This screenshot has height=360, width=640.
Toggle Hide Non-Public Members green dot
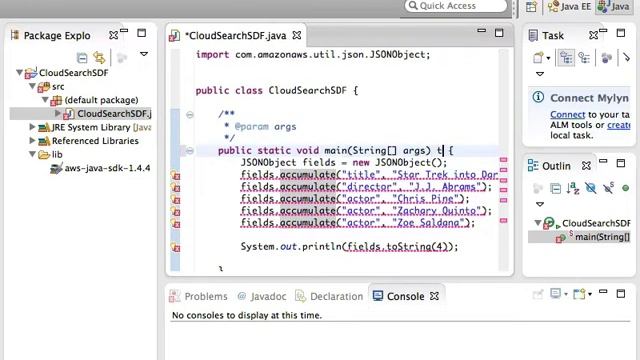[625, 189]
